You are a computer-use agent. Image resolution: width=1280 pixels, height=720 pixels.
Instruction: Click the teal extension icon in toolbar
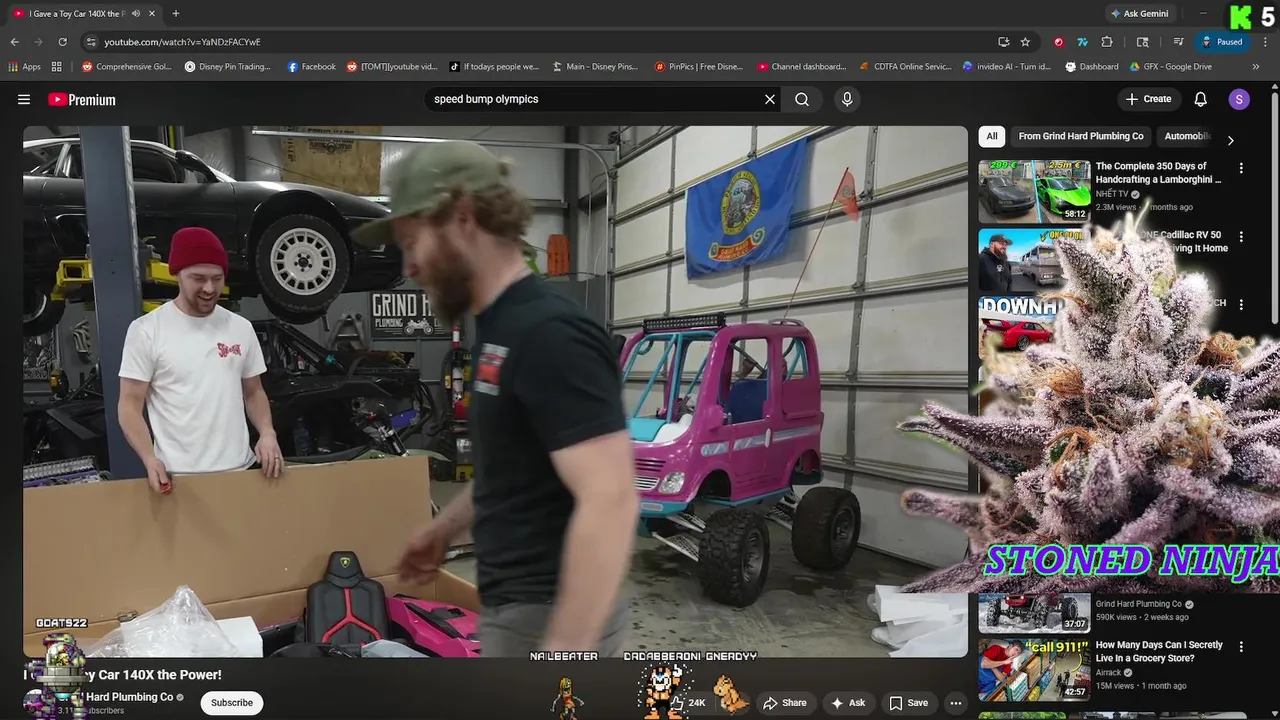(x=1082, y=42)
